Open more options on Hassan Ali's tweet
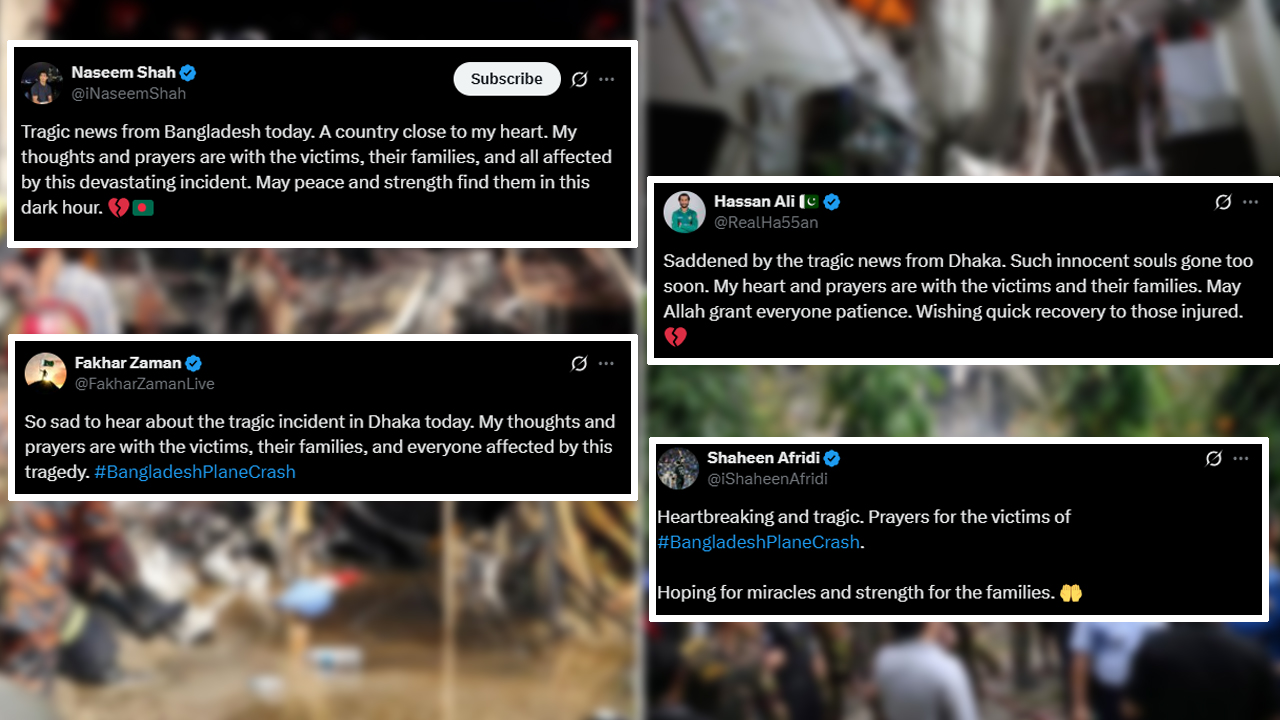The width and height of the screenshot is (1280, 720). tap(1251, 202)
